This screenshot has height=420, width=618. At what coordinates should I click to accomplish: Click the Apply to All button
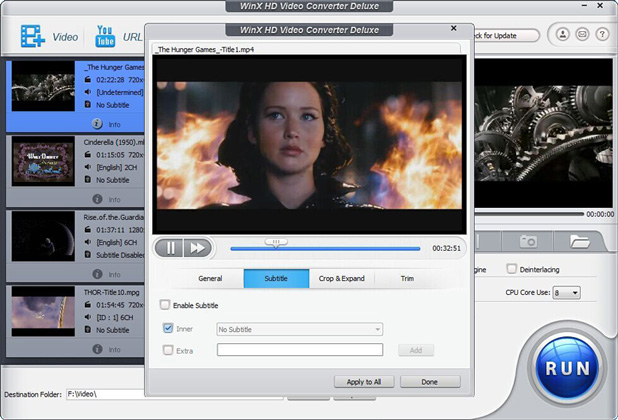364,382
